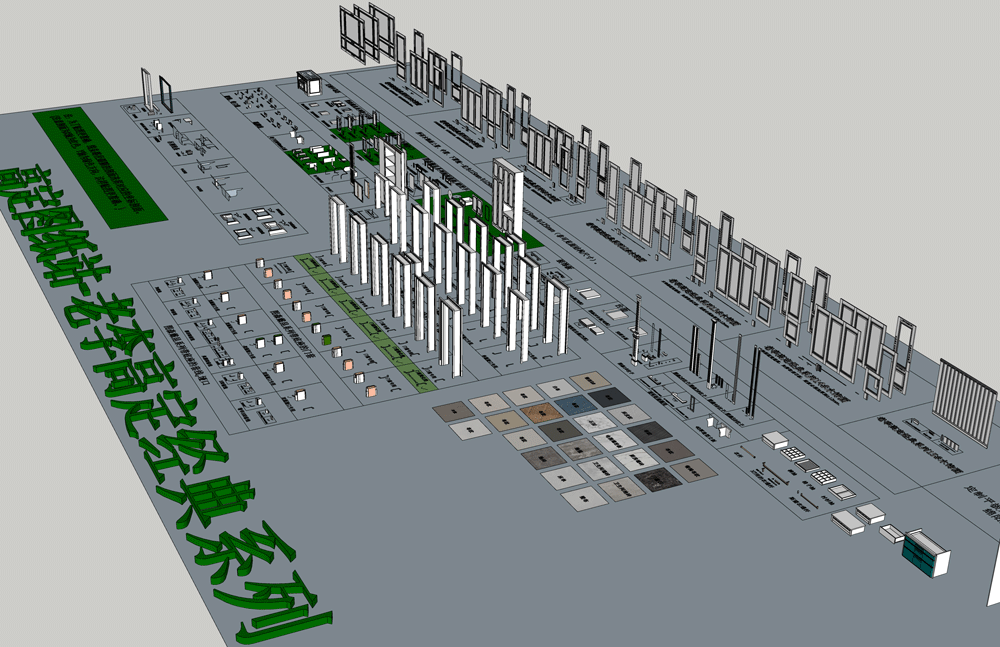
Task: Select the teal drawer cabinet model
Action: (x=926, y=553)
